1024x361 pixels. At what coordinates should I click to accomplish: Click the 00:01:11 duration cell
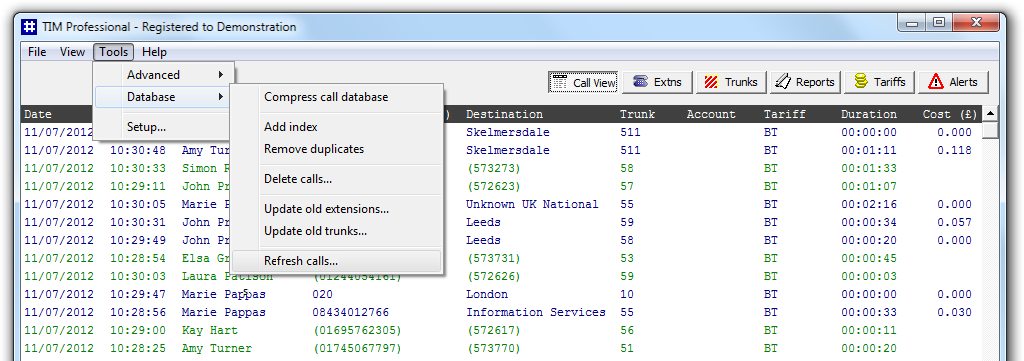click(x=869, y=150)
